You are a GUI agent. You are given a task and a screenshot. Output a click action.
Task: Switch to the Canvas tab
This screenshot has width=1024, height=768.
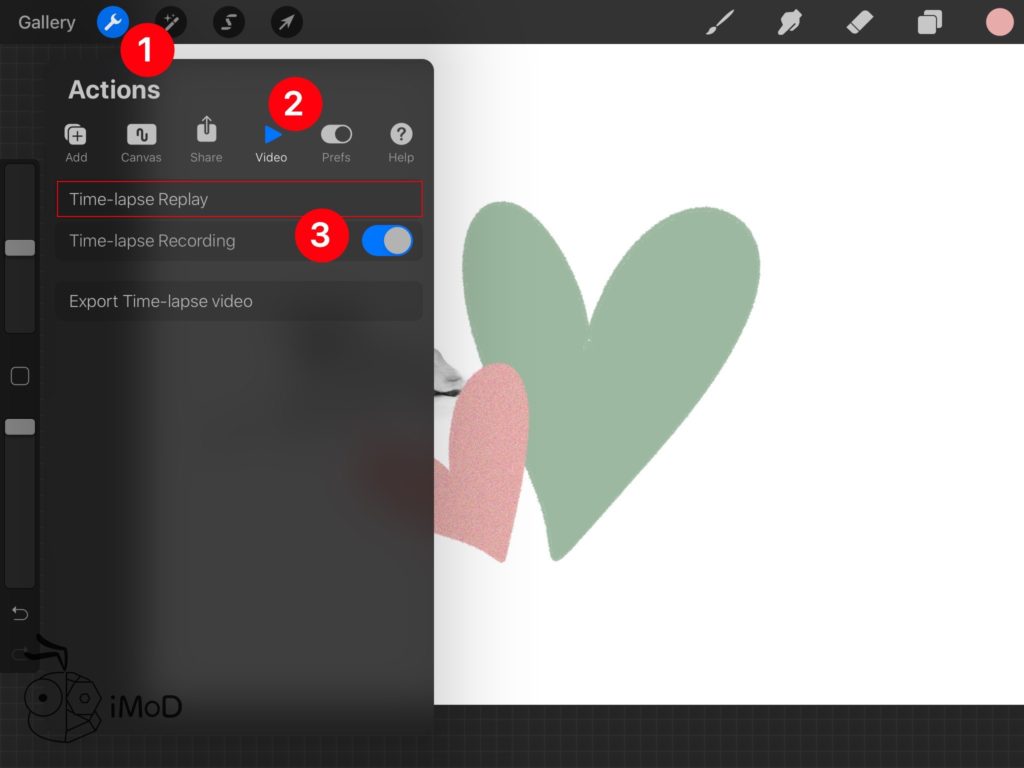click(141, 143)
